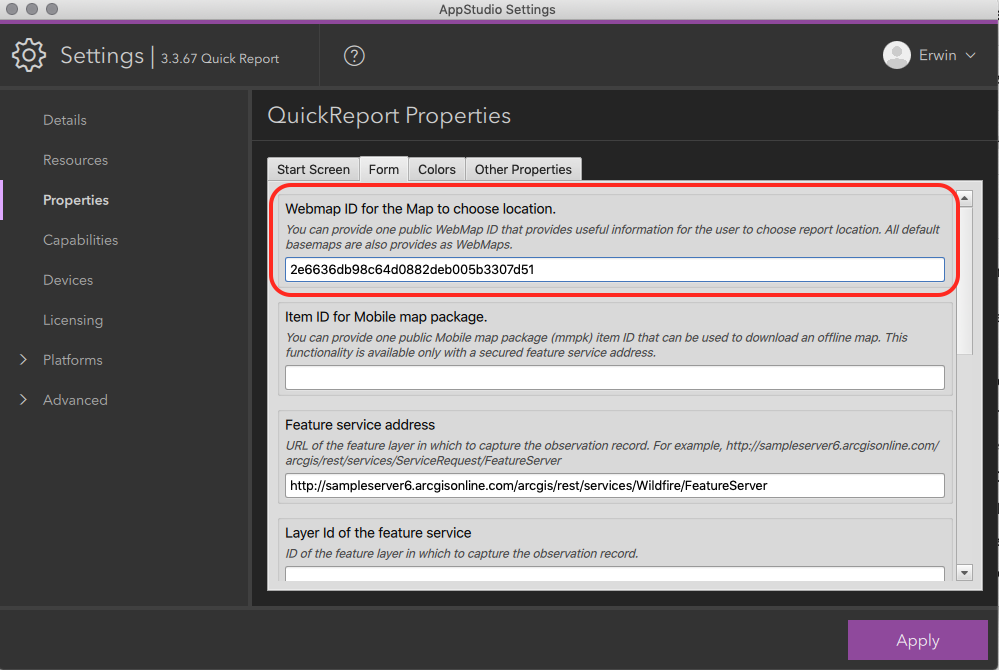999x670 pixels.
Task: Open Devices in the sidebar
Action: (68, 280)
